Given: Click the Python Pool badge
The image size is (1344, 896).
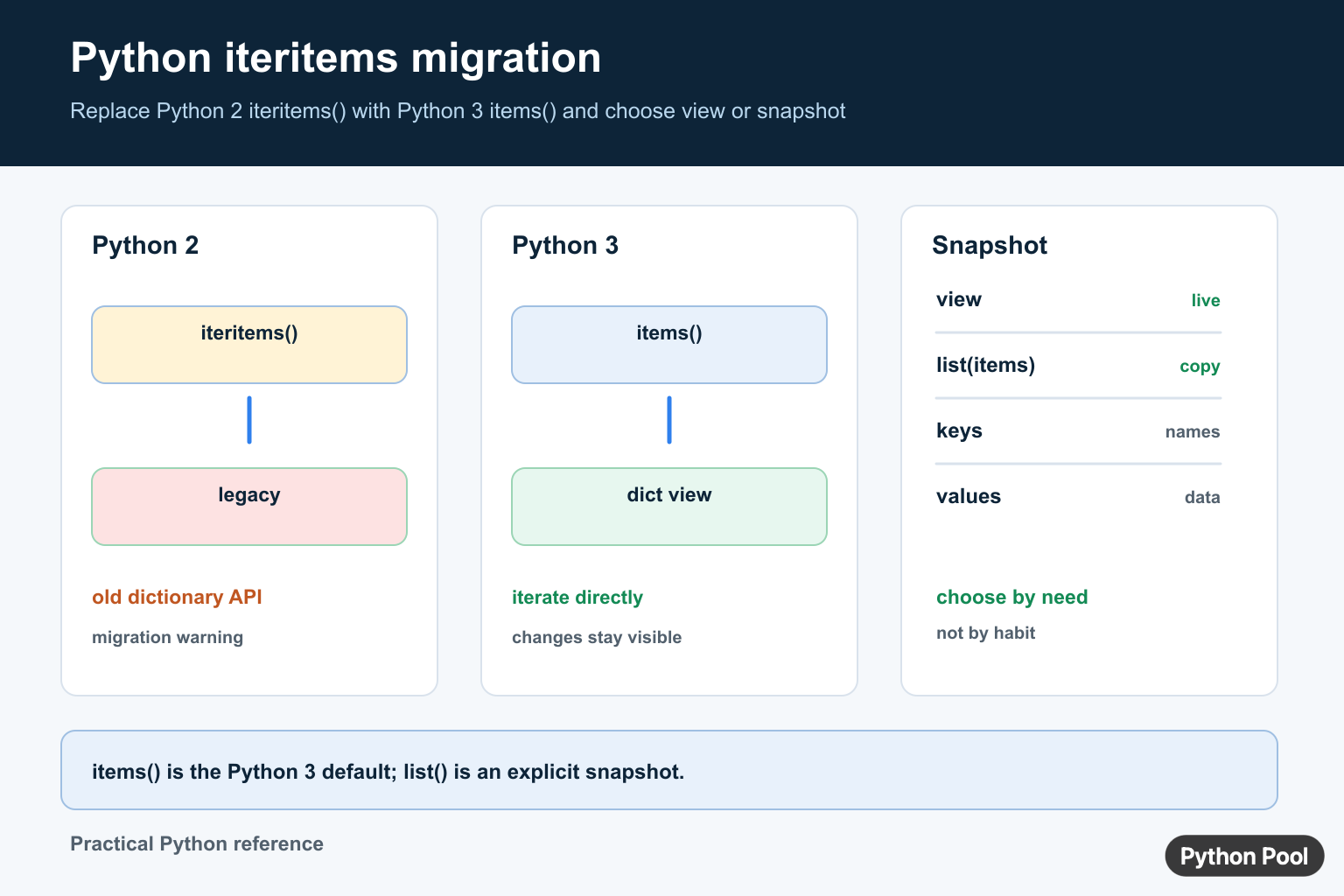Looking at the screenshot, I should tap(1244, 856).
